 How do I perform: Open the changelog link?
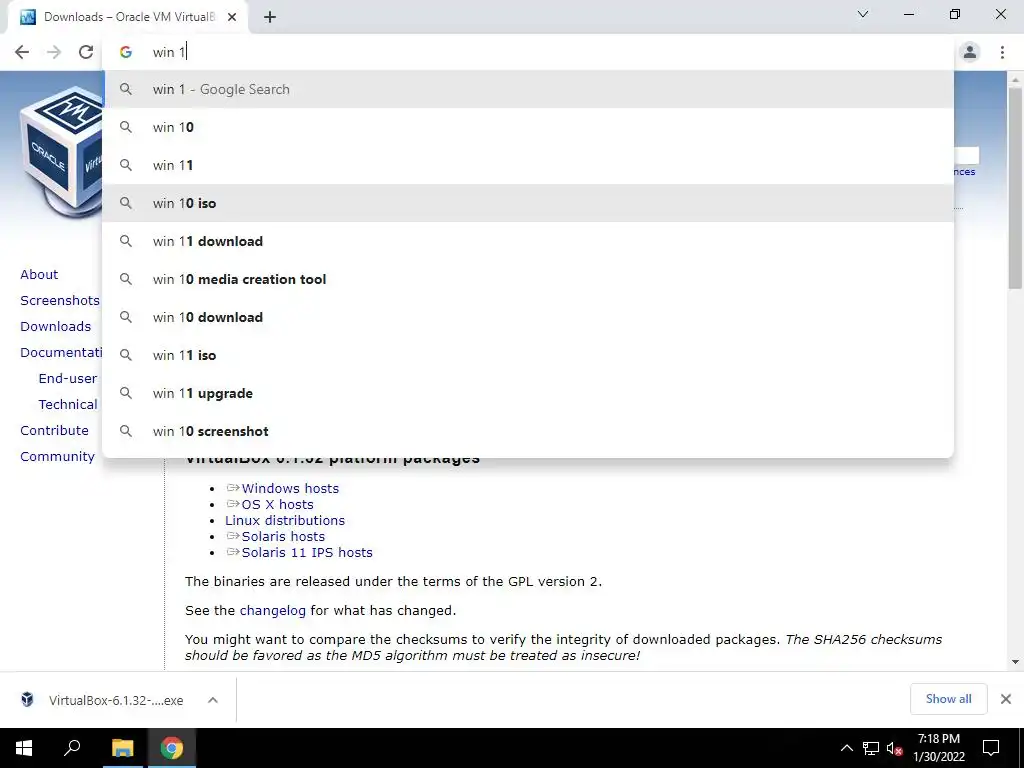(x=272, y=611)
